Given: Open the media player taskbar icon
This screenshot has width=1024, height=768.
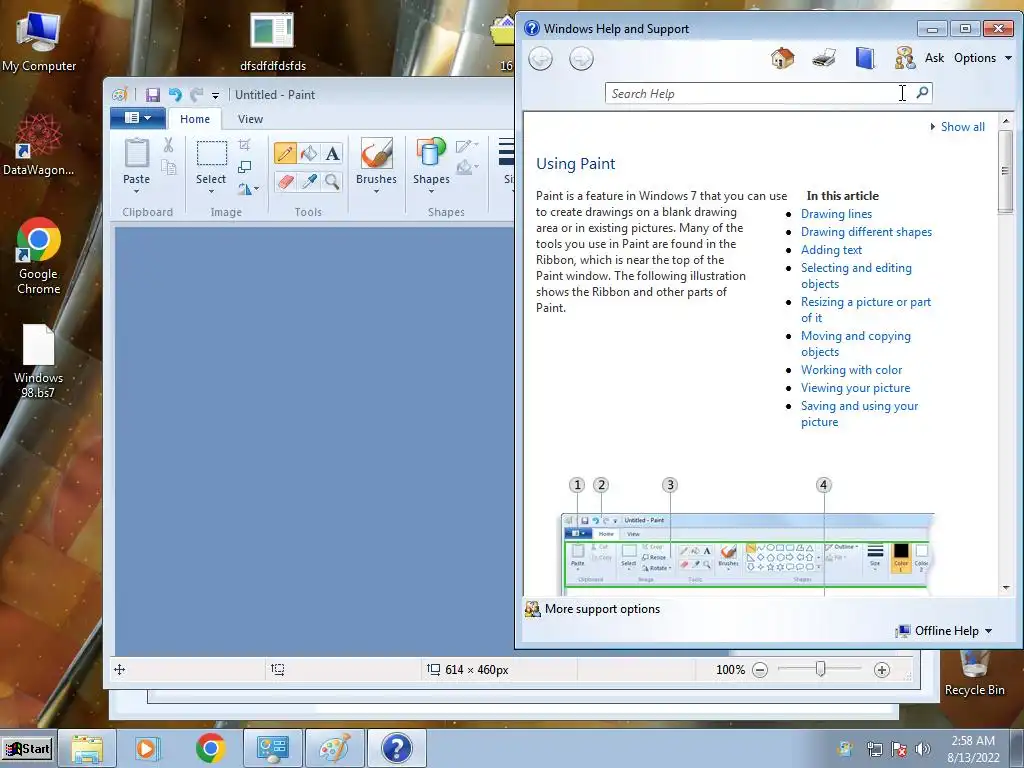Looking at the screenshot, I should tap(146, 748).
